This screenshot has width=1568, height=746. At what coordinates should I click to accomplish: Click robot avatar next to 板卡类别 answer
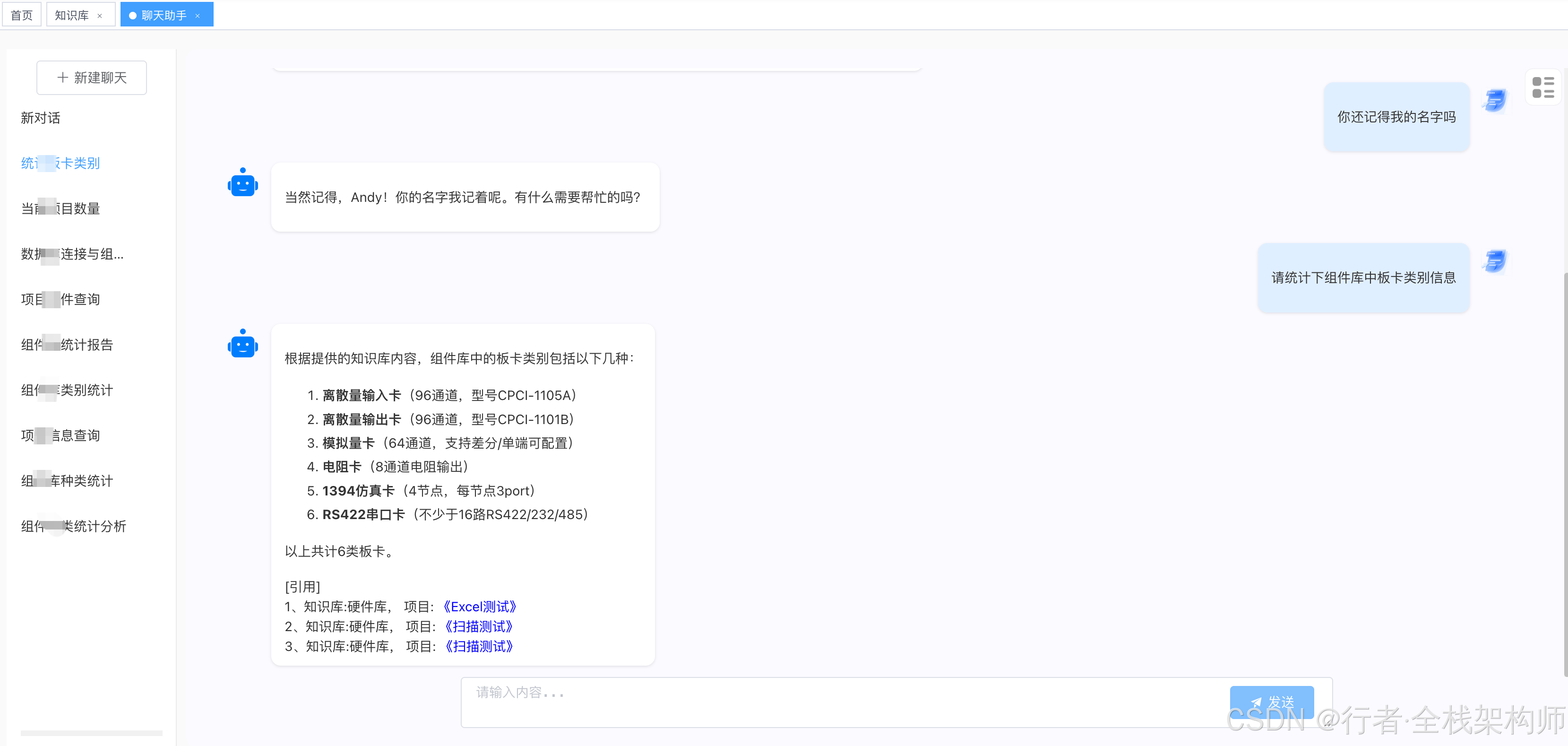coord(243,344)
